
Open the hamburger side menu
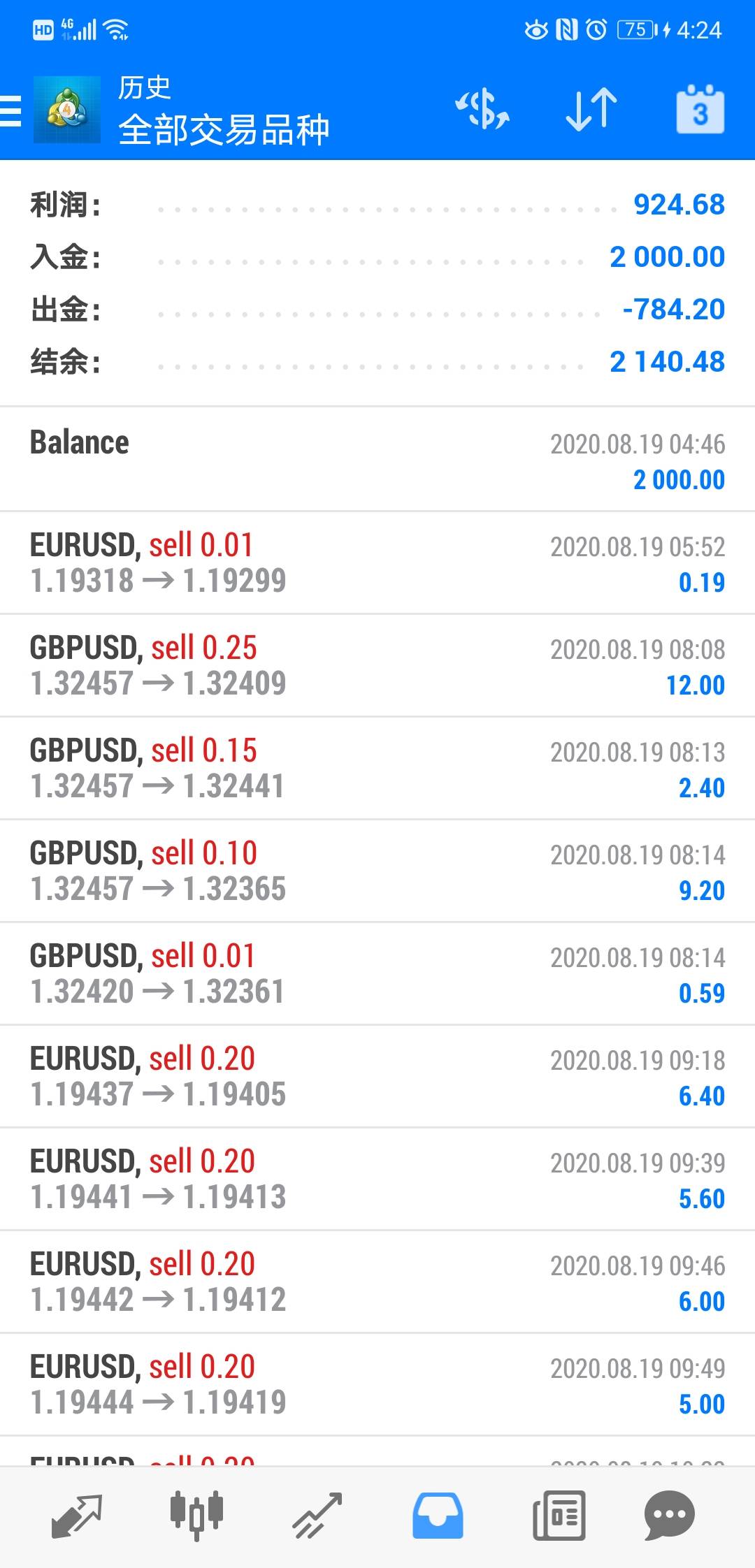(x=11, y=110)
